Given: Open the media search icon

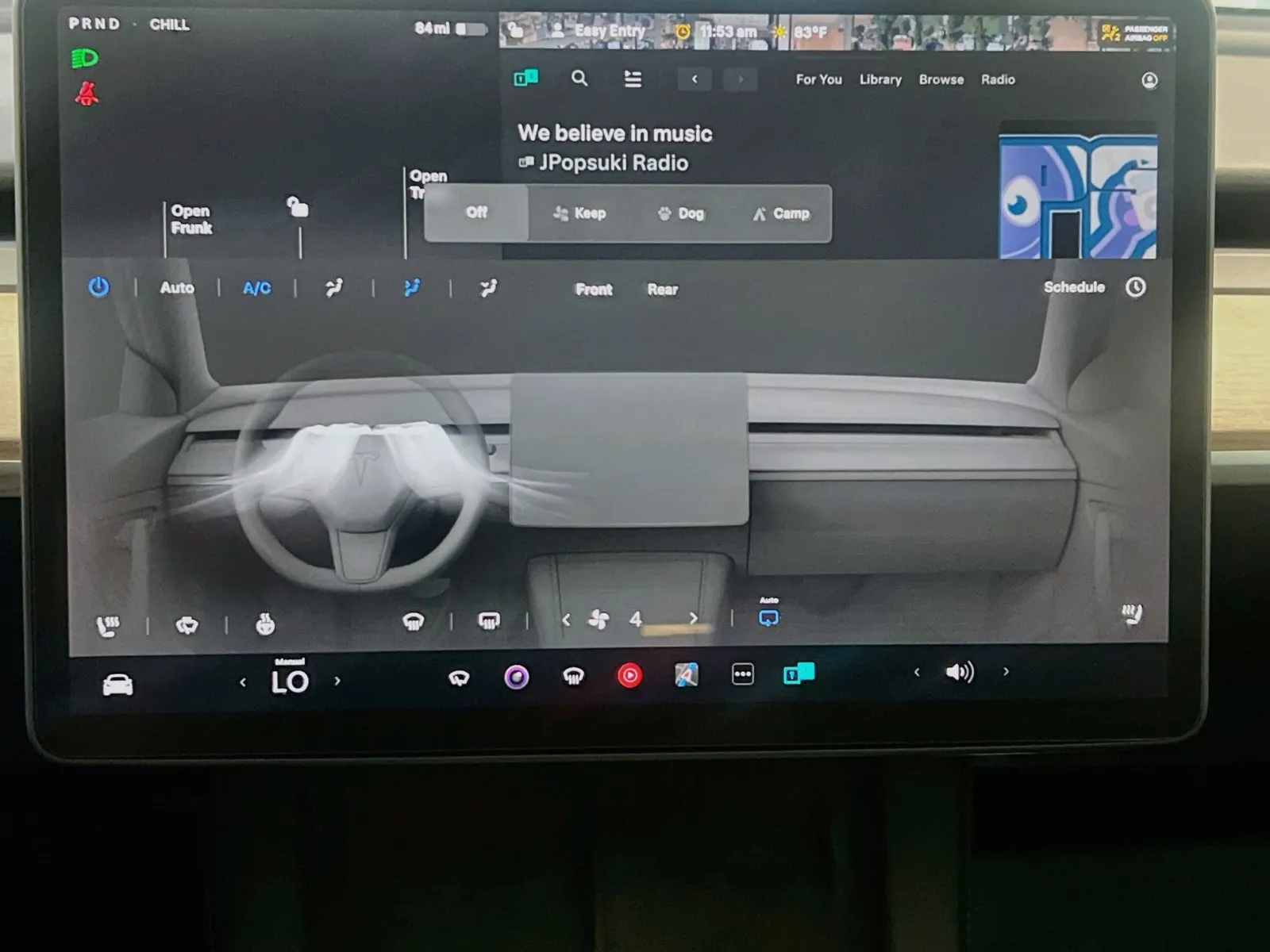Looking at the screenshot, I should 579,79.
